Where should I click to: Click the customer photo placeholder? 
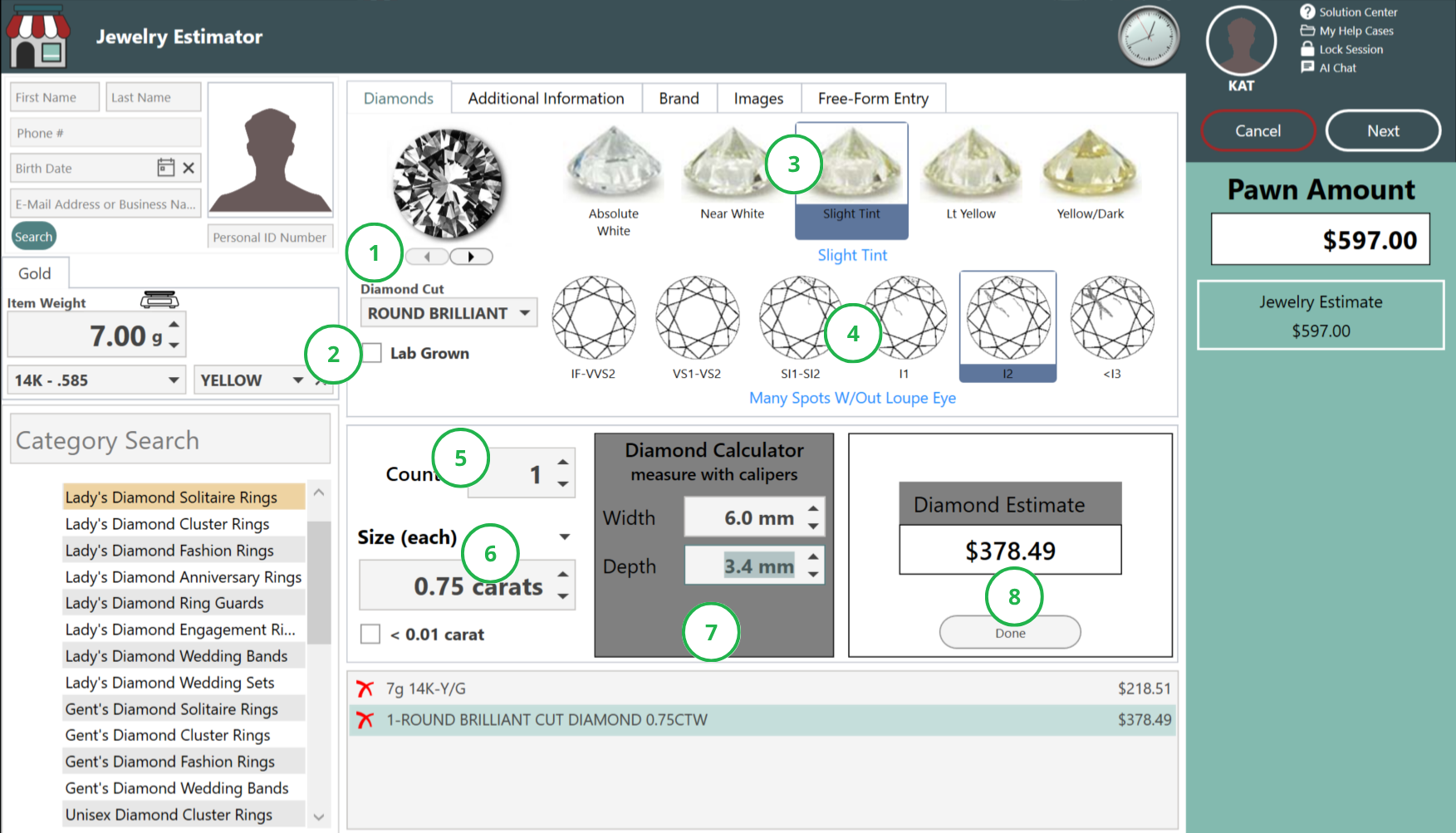(270, 149)
